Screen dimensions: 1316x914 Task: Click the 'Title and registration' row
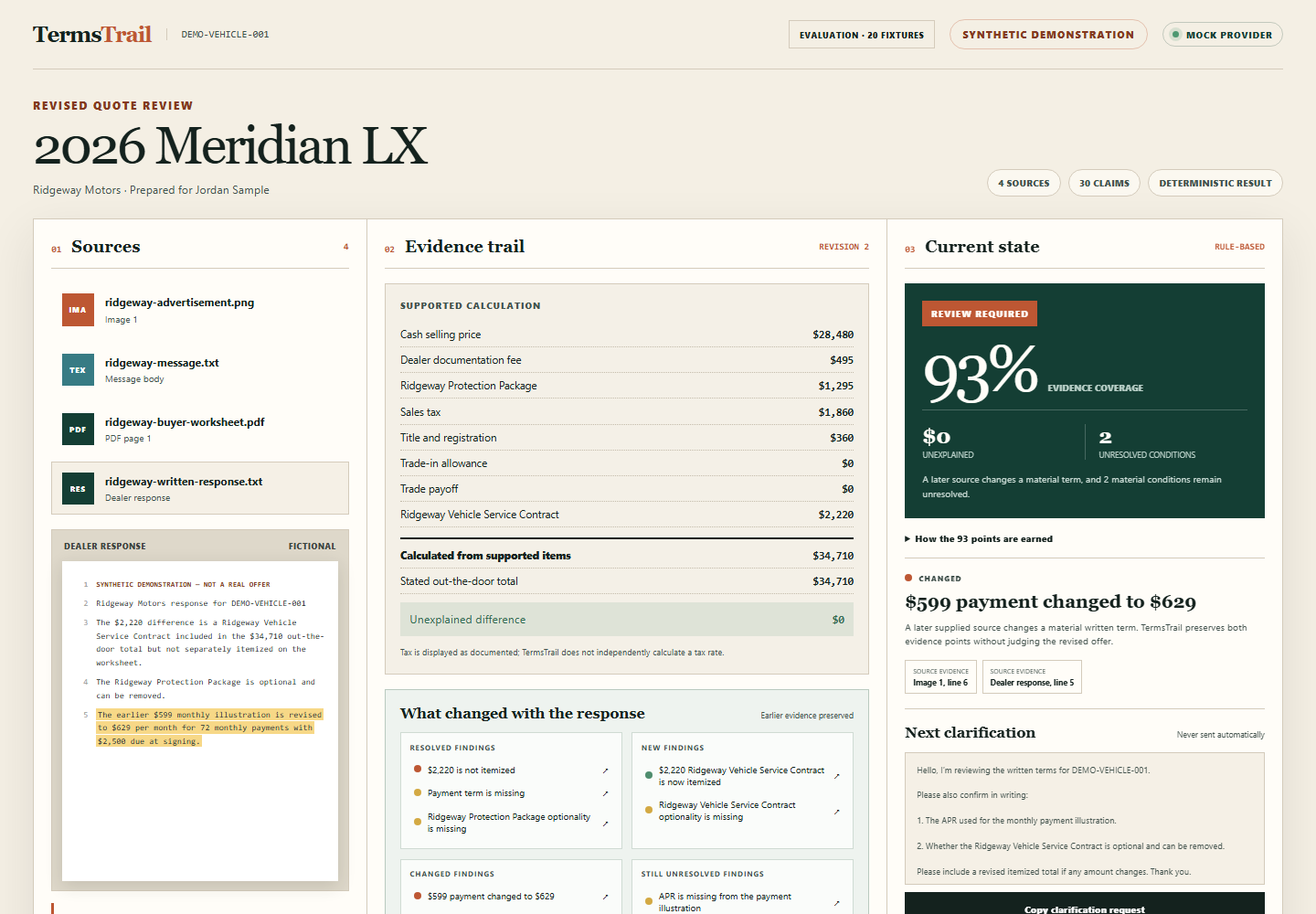point(627,438)
